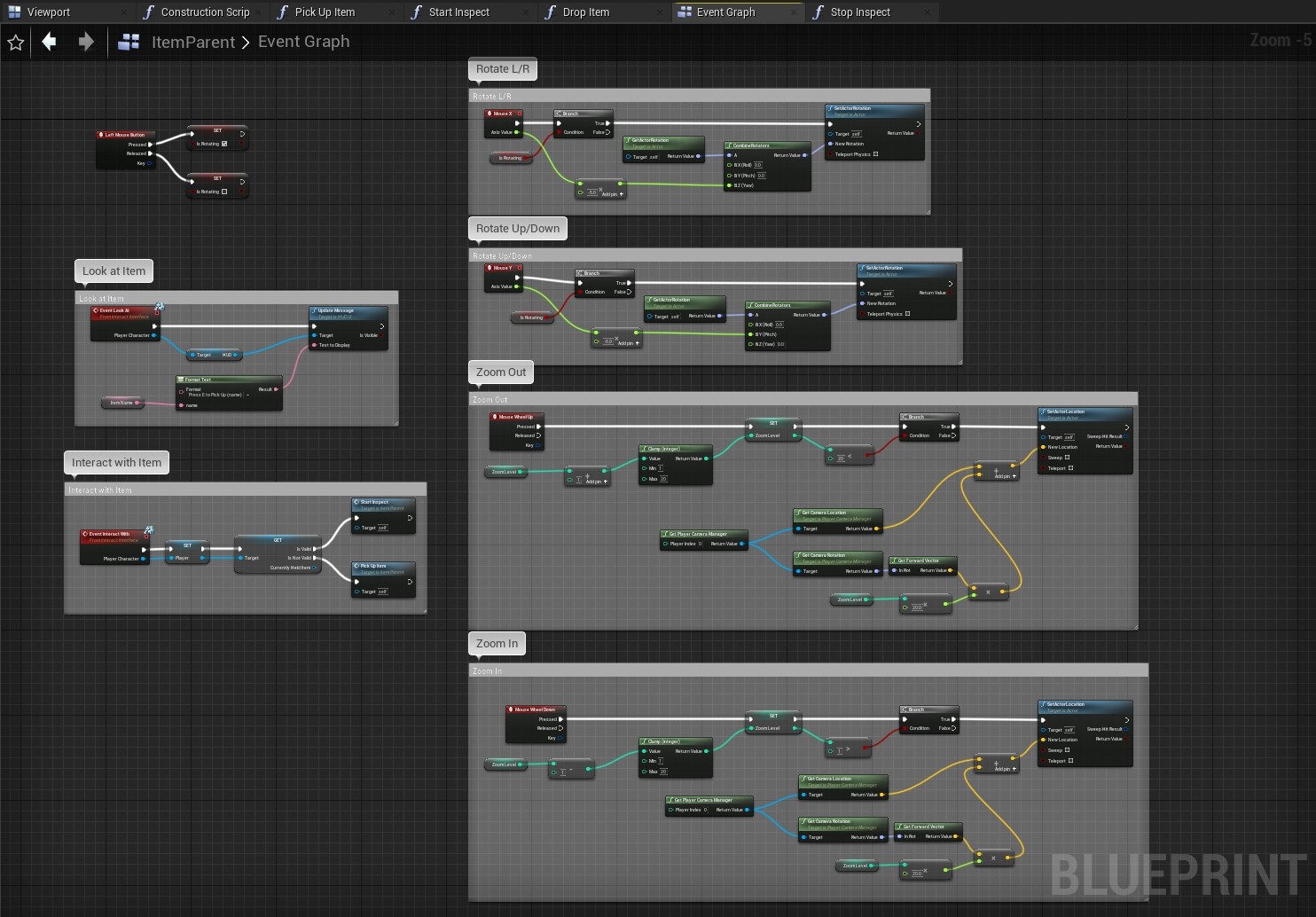Edit the Max value of Clamp in Zoom Out
The height and width of the screenshot is (917, 1316).
click(x=663, y=479)
